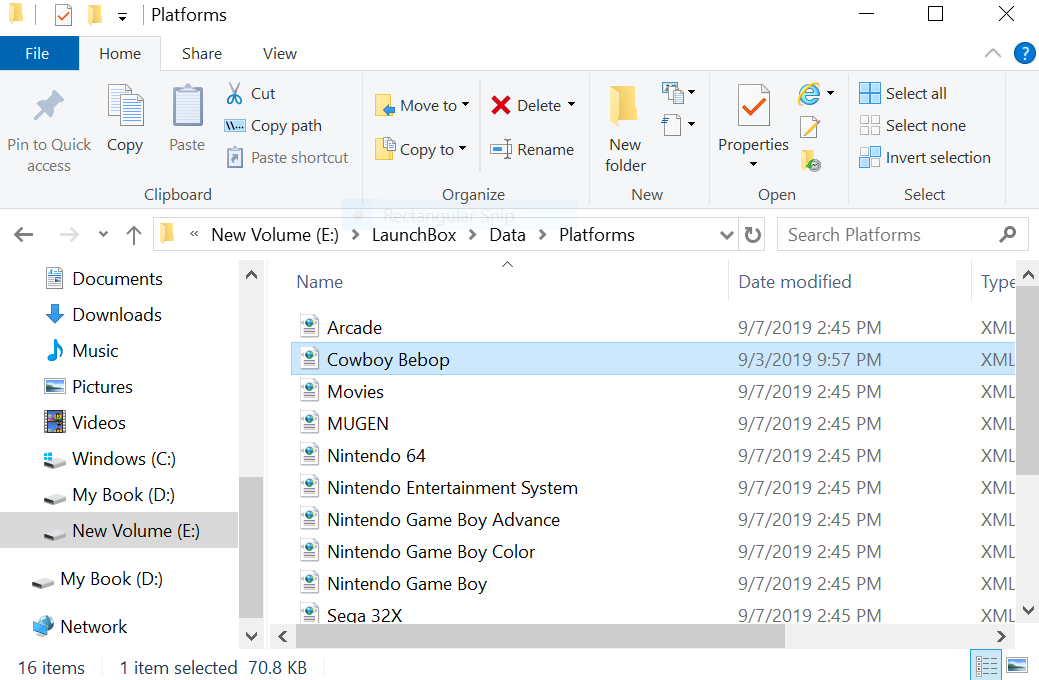
Task: Click the Pin to Quick access icon
Action: click(48, 106)
